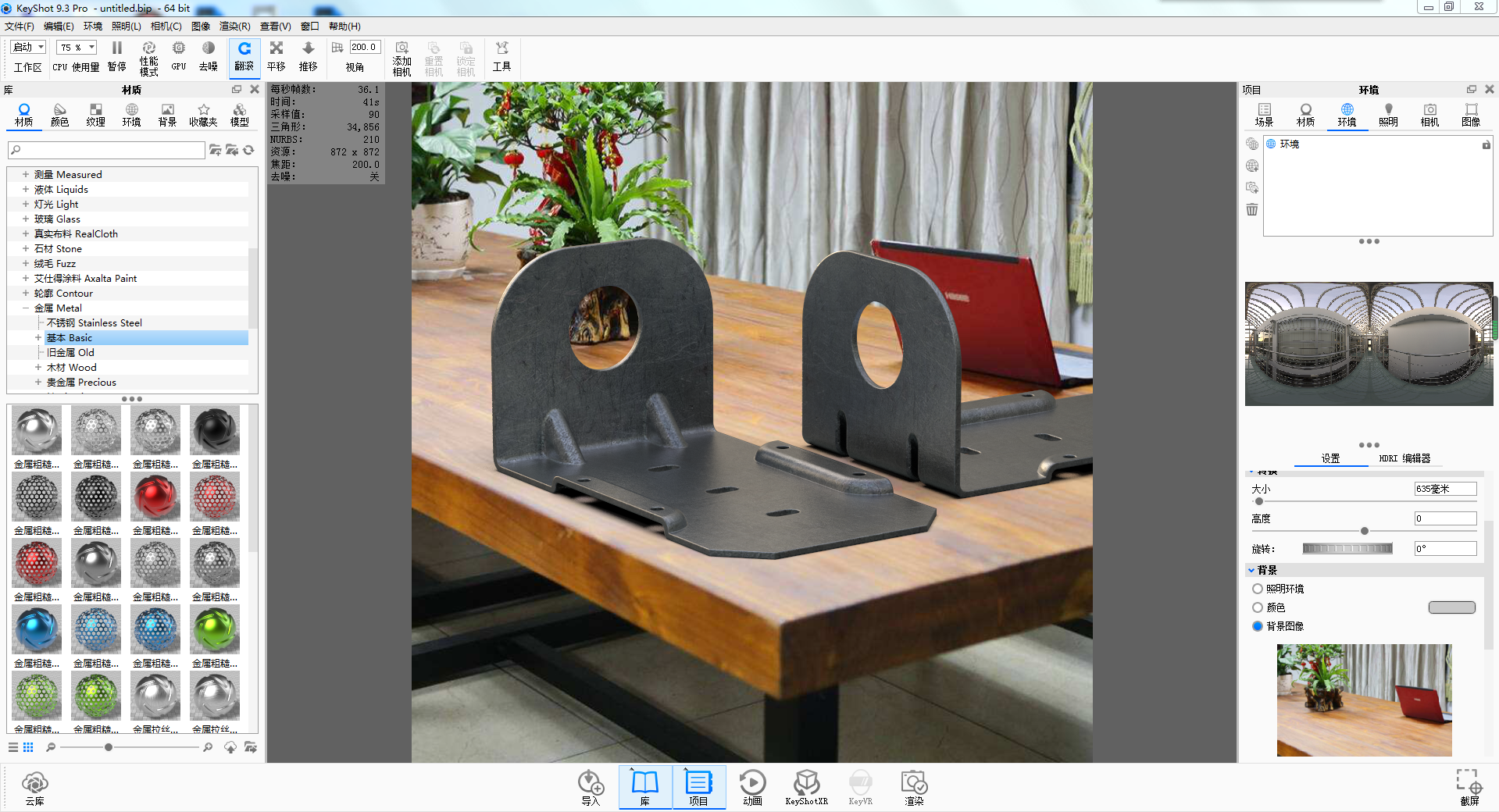Click the HDRI environment preview

click(x=1369, y=344)
